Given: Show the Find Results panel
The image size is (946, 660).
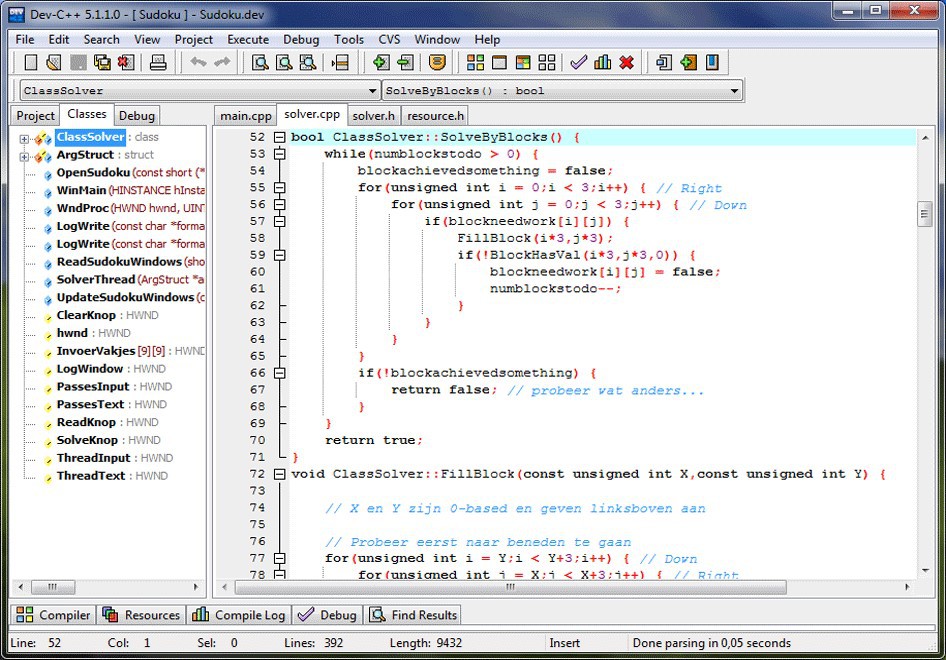Looking at the screenshot, I should click(413, 615).
